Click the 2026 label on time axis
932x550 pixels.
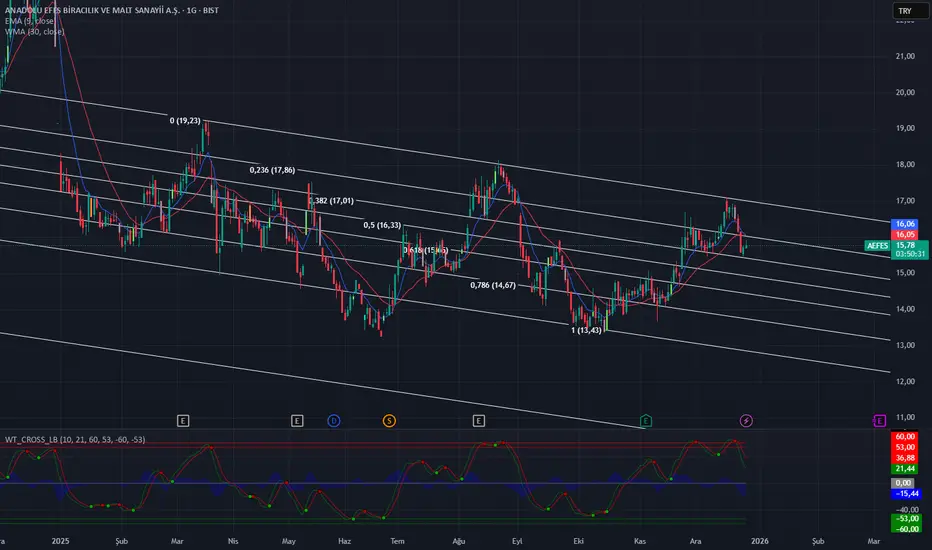coord(759,541)
